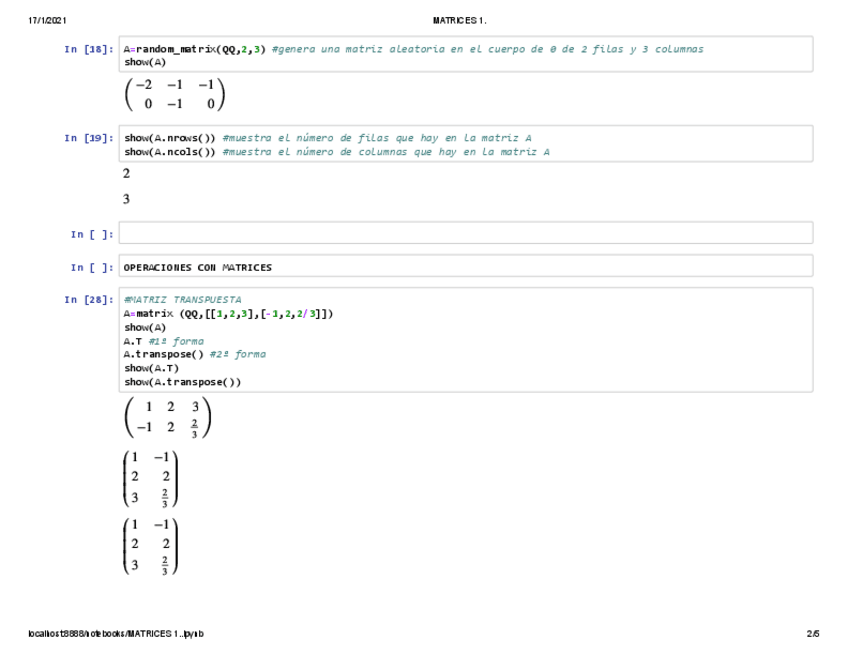
Task: Click the second transposed matrix output
Action: (x=151, y=546)
